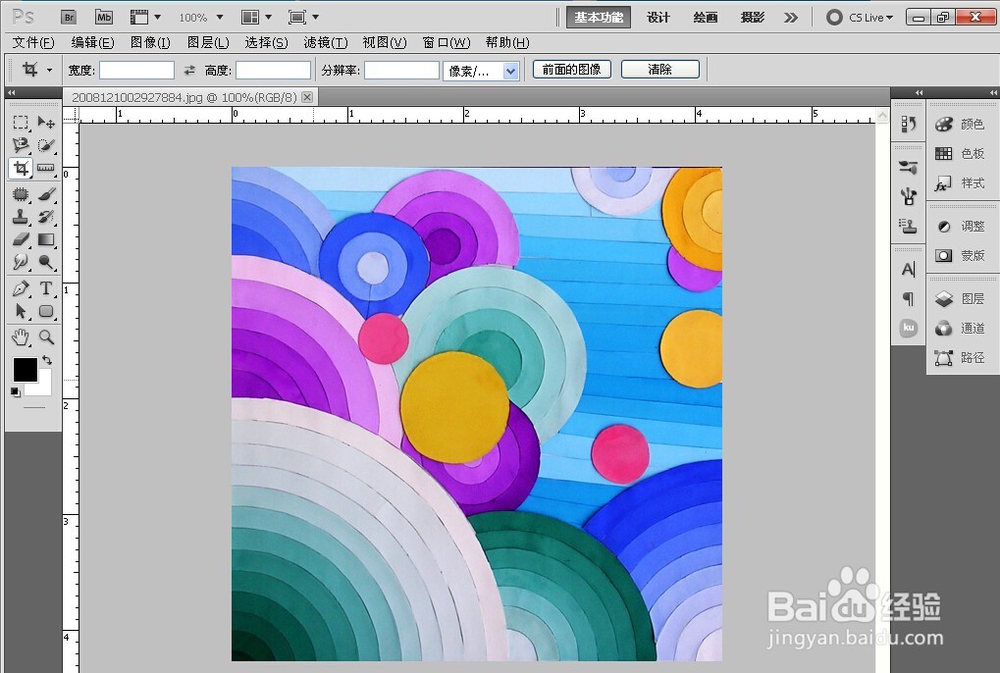Close the 2008121002927884.jpg document tab
Viewport: 1000px width, 673px height.
307,97
